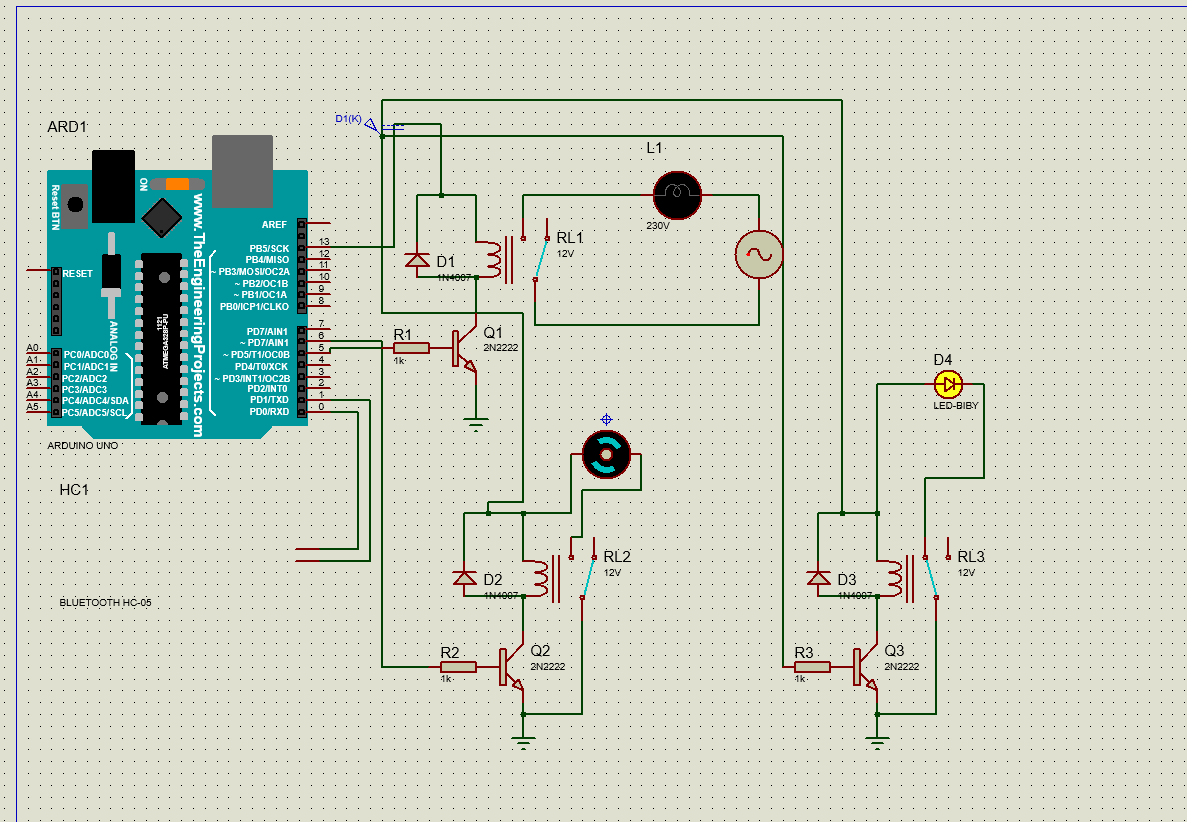Click the R2 resistor label
This screenshot has width=1187, height=822.
(x=450, y=652)
